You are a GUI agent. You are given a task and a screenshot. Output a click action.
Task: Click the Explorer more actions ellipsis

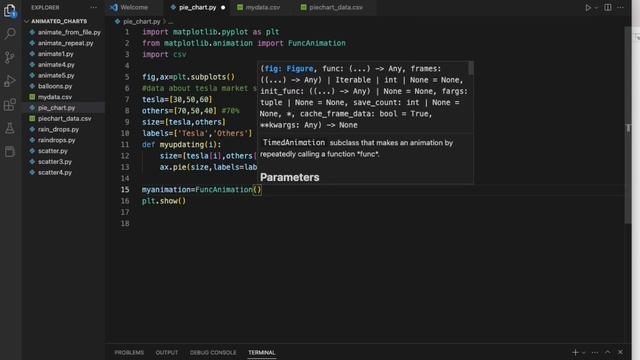(x=93, y=7)
